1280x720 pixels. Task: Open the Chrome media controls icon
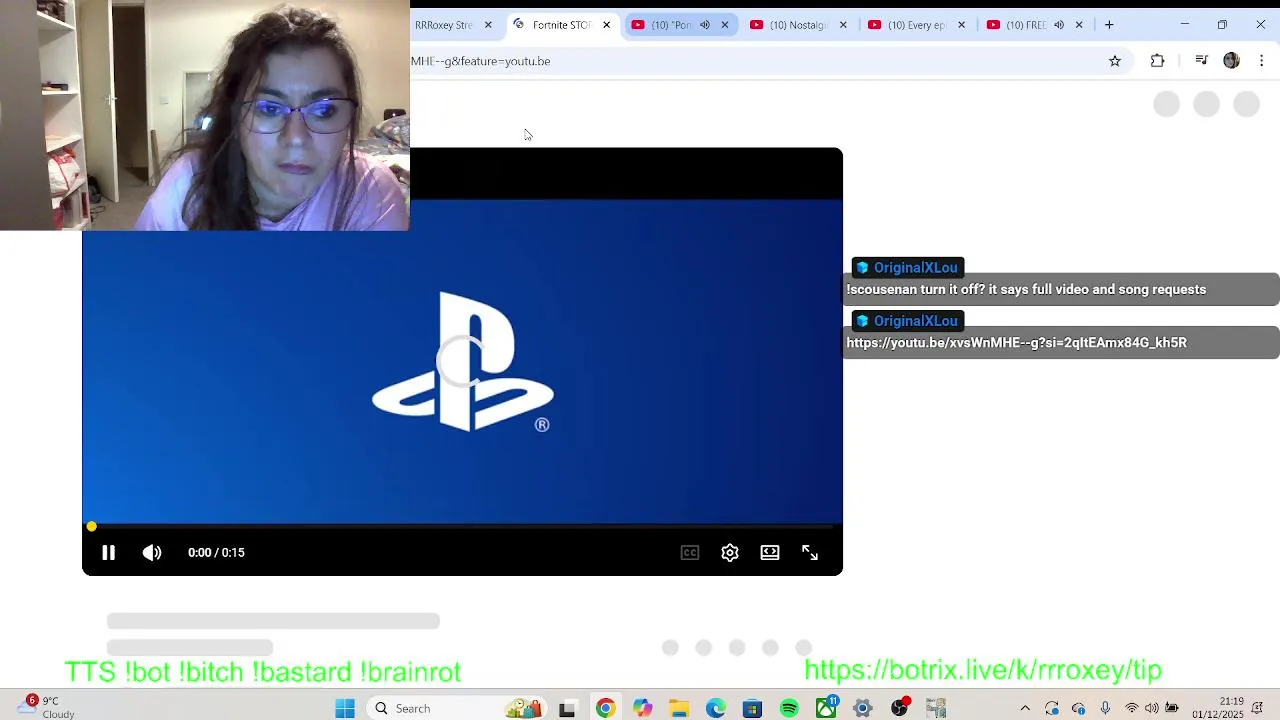pos(1201,61)
